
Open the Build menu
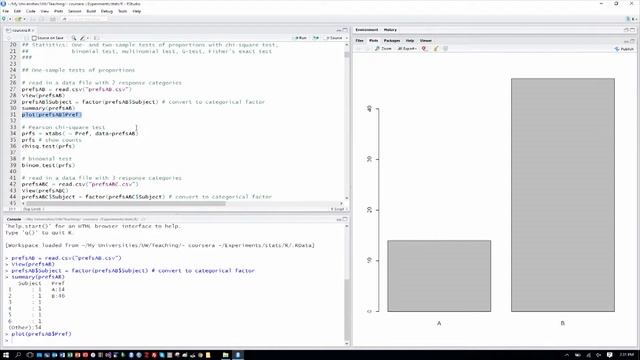[91, 11]
